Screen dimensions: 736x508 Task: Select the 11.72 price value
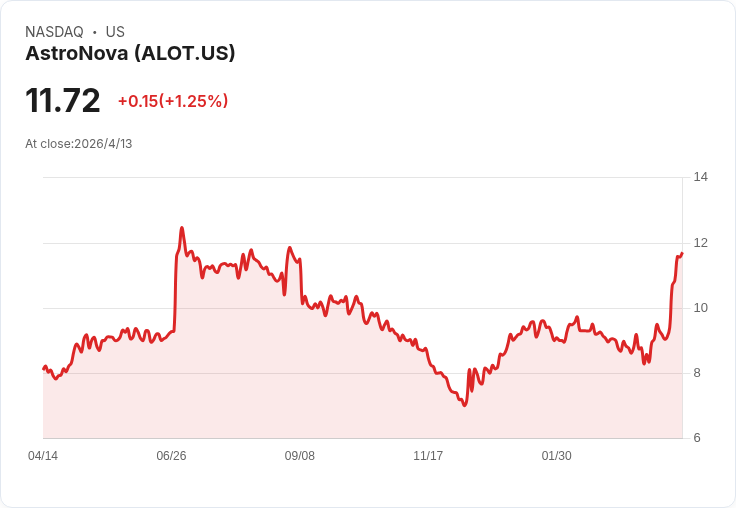click(63, 100)
